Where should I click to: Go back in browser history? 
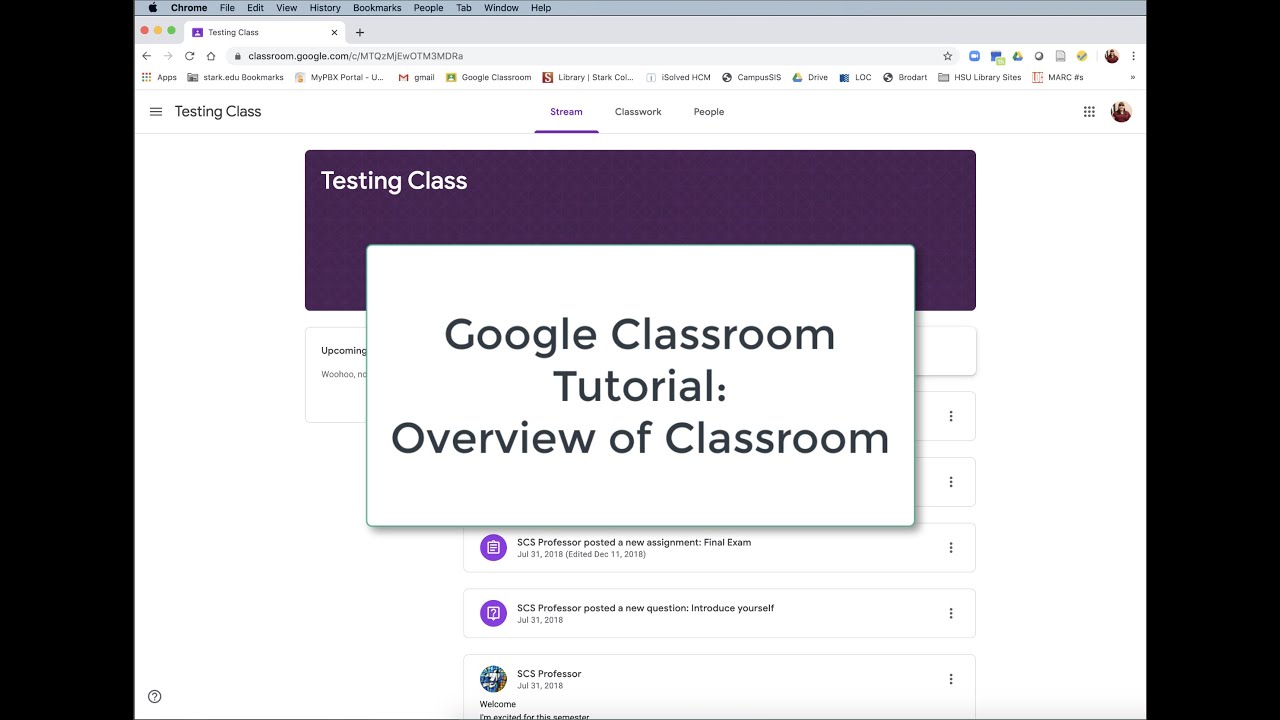tap(147, 56)
